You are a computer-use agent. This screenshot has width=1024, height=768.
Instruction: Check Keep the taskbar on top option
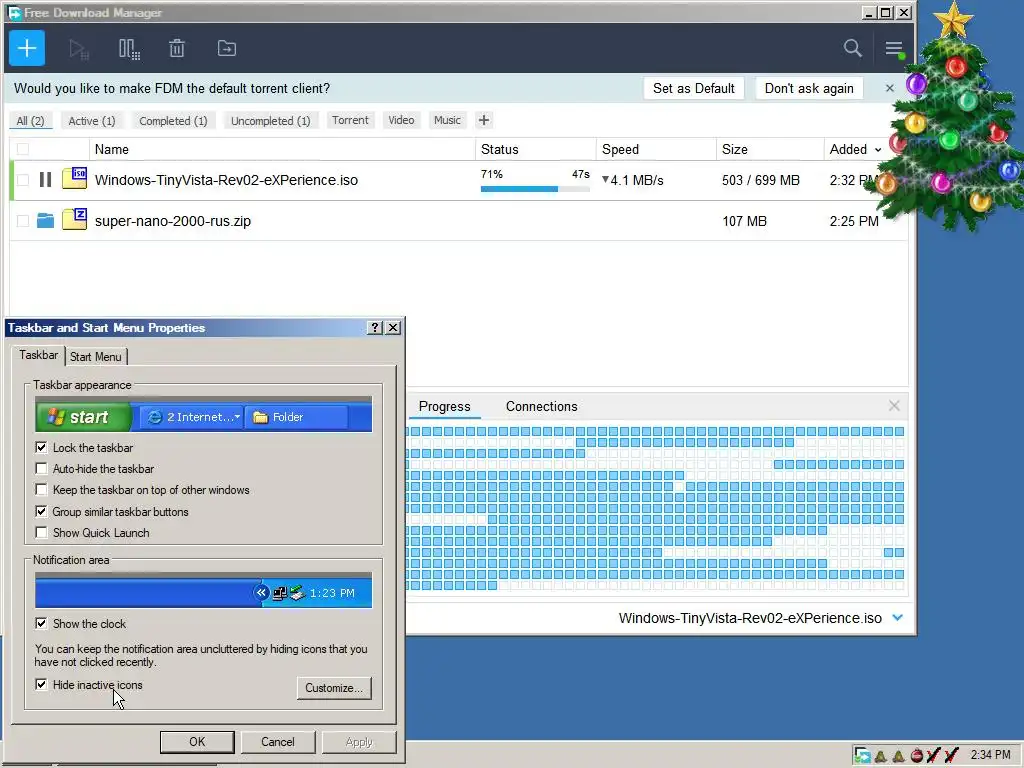click(41, 490)
